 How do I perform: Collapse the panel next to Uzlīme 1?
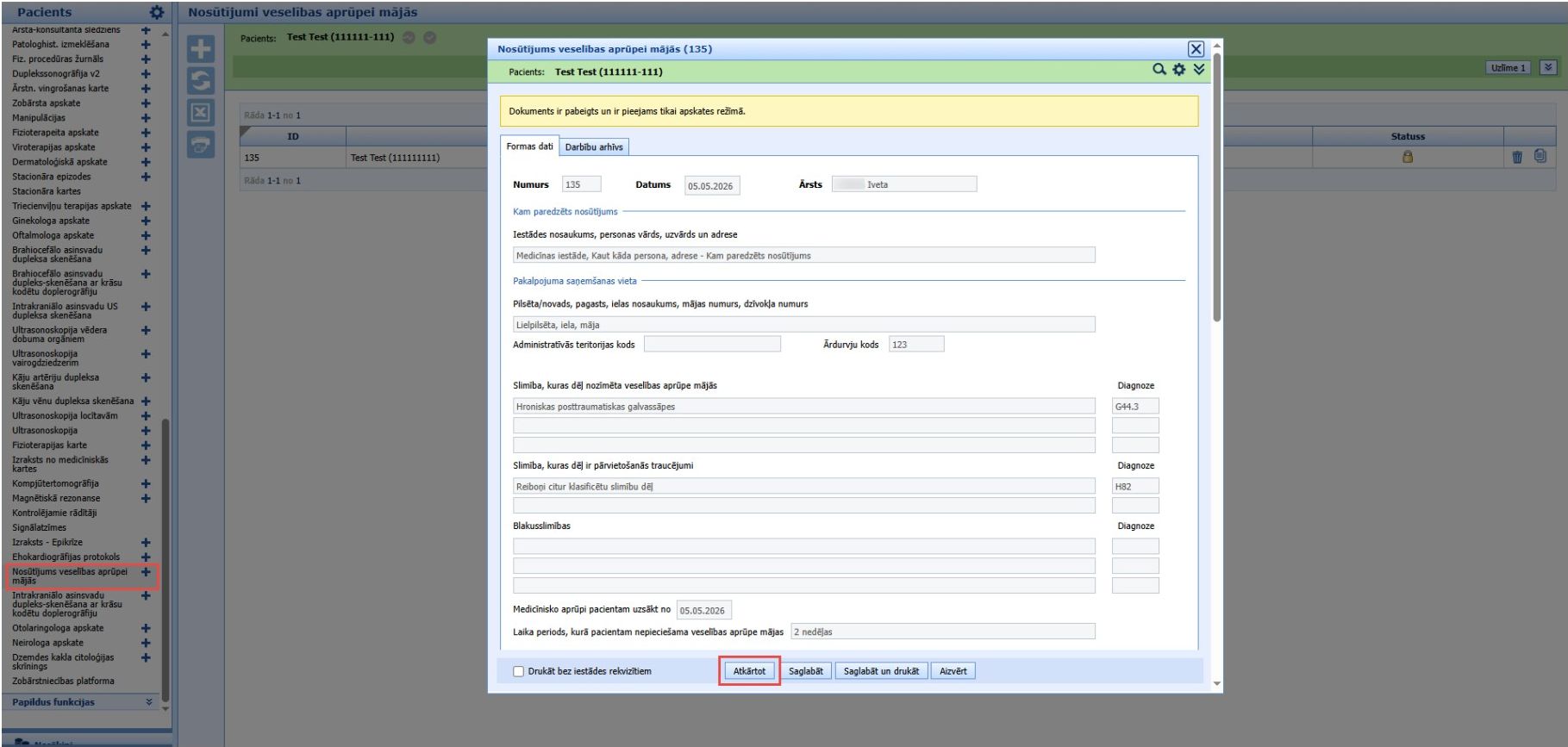[x=1548, y=67]
